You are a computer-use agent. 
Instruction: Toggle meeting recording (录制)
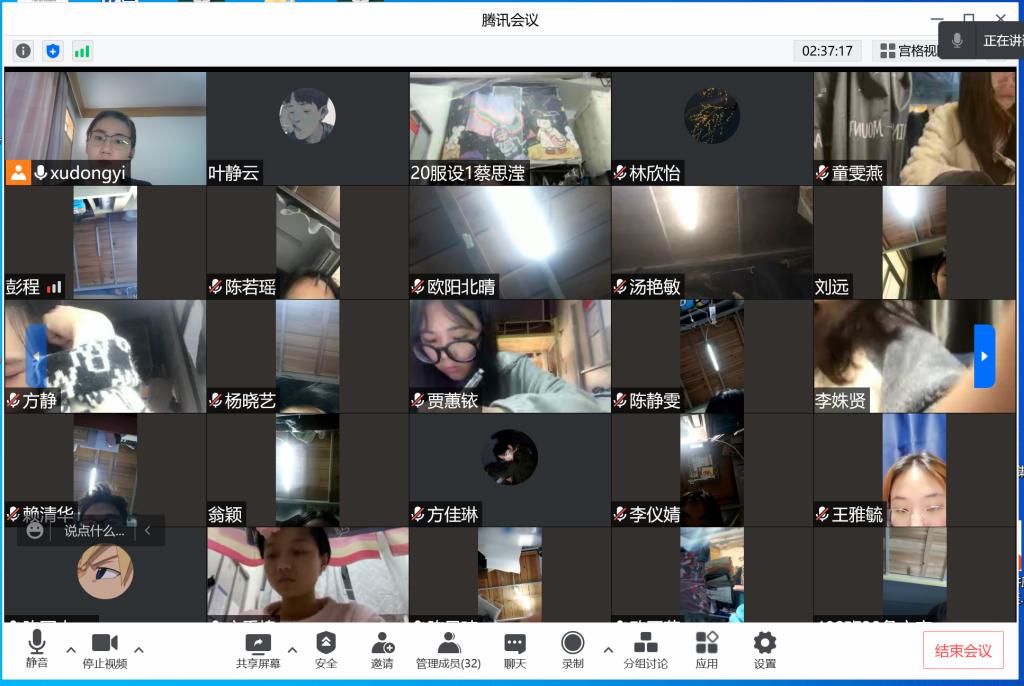[x=572, y=650]
